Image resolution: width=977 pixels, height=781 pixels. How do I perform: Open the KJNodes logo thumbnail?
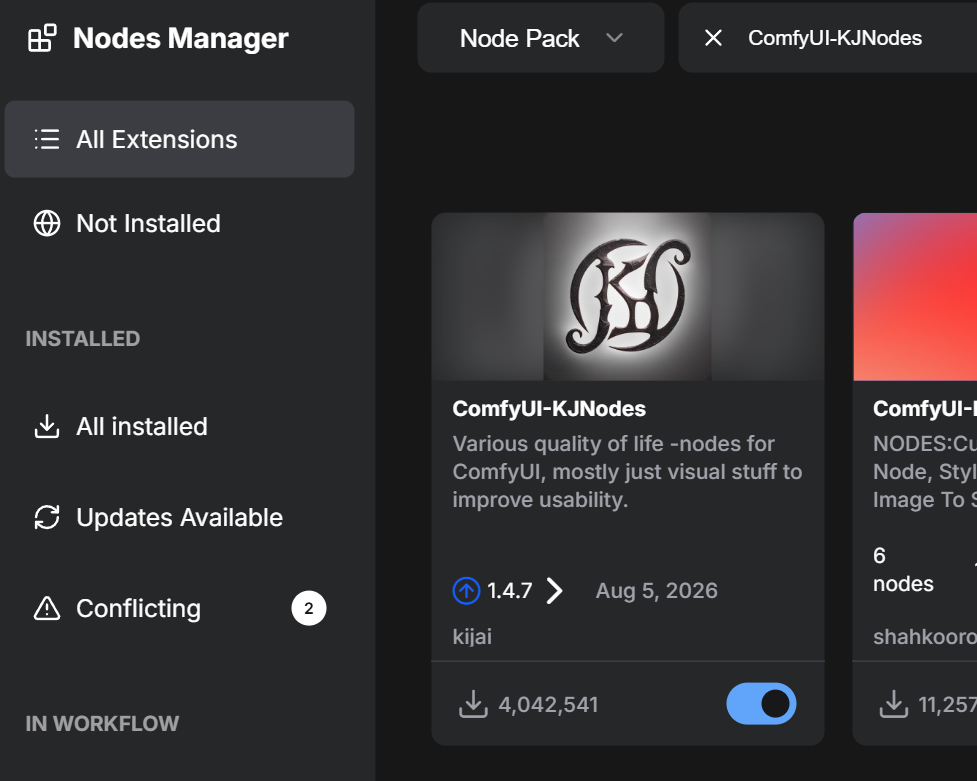pos(628,297)
